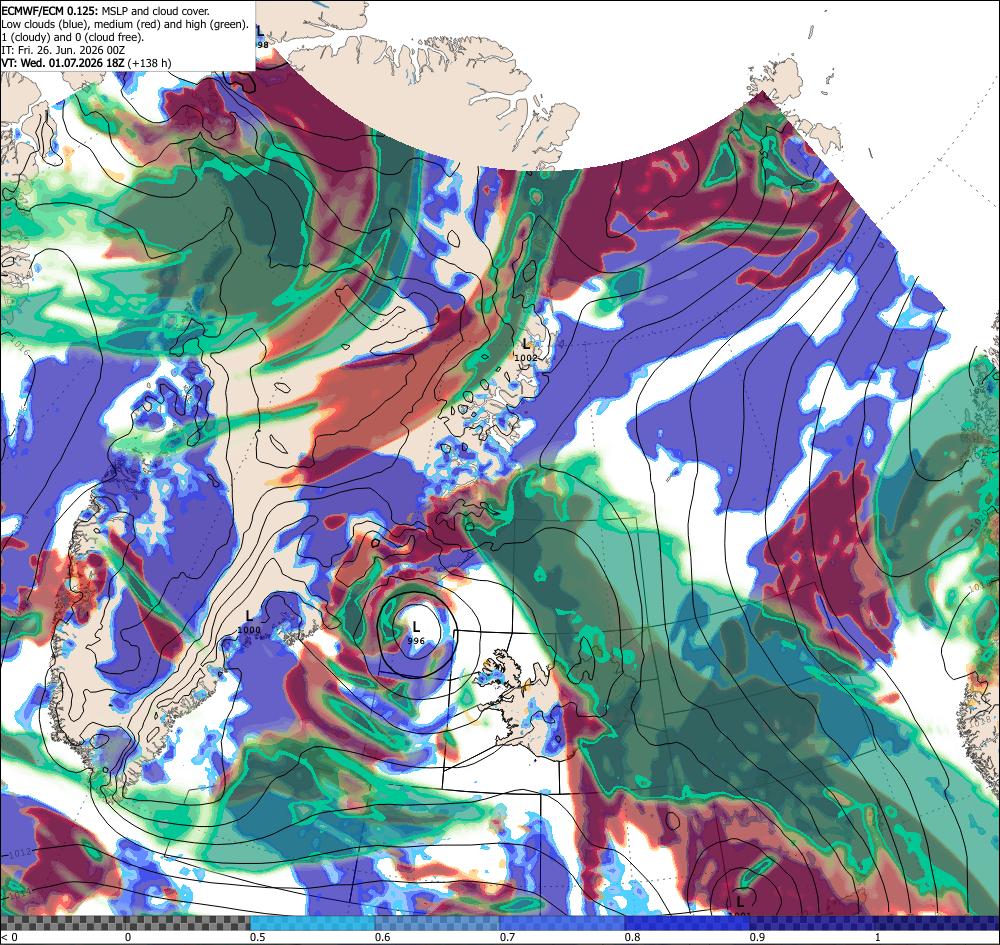The image size is (1000, 945).
Task: Click the gray checkered below-zero legend segment
Action: tap(125, 923)
